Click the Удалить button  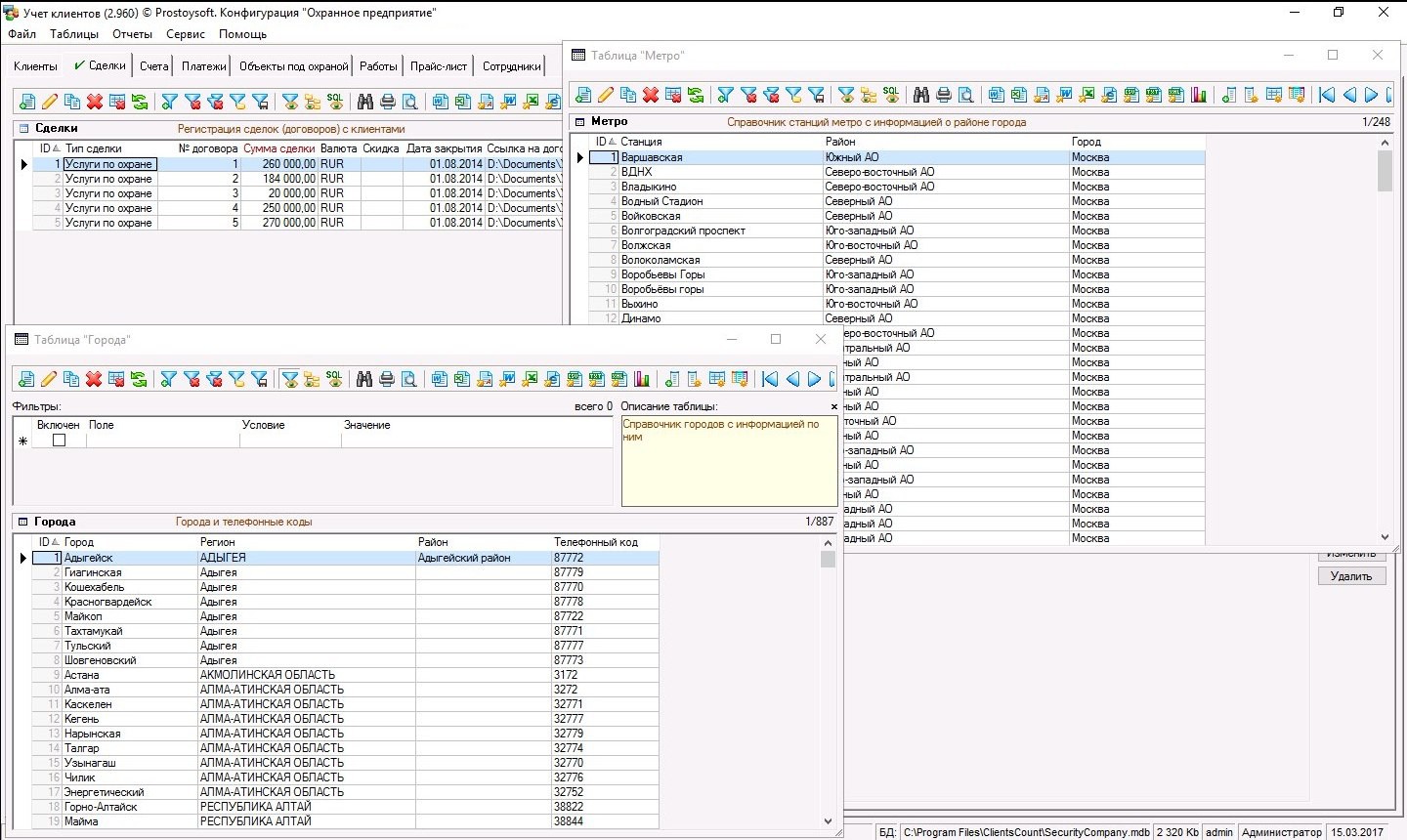(x=1350, y=576)
